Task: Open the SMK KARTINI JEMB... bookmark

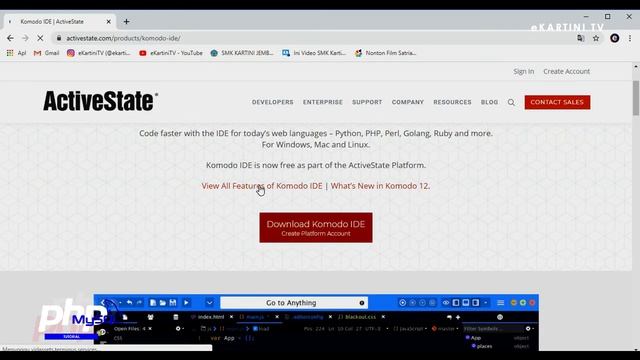Action: pyautogui.click(x=242, y=53)
